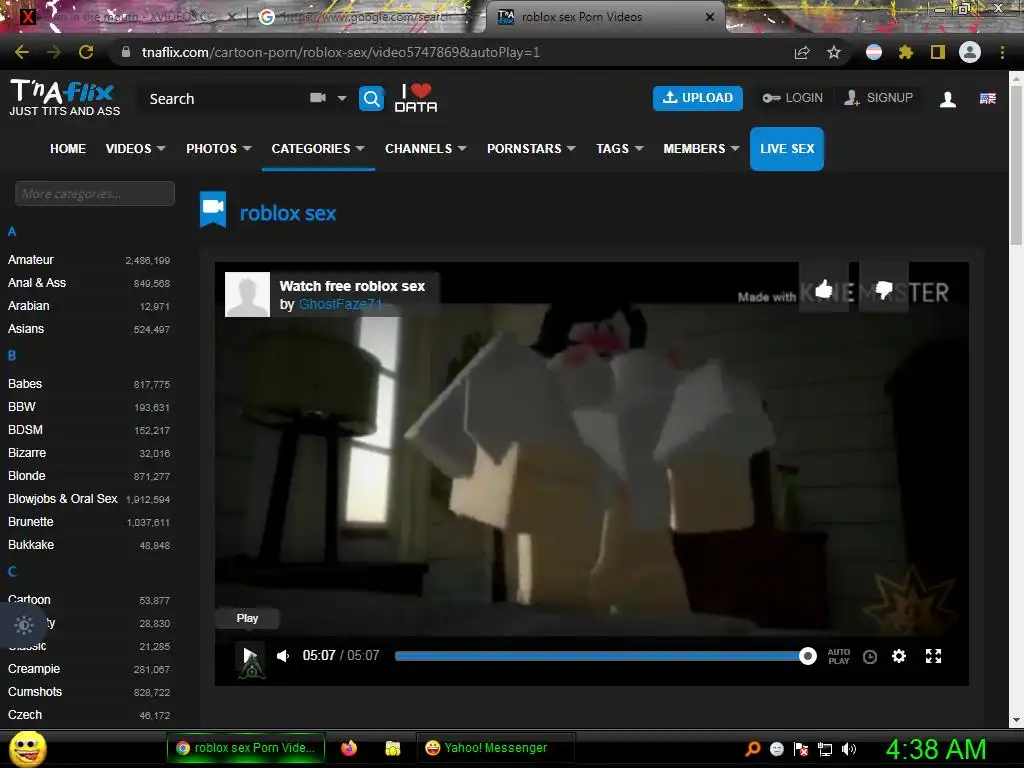Open the browser side panel icon

pyautogui.click(x=938, y=52)
